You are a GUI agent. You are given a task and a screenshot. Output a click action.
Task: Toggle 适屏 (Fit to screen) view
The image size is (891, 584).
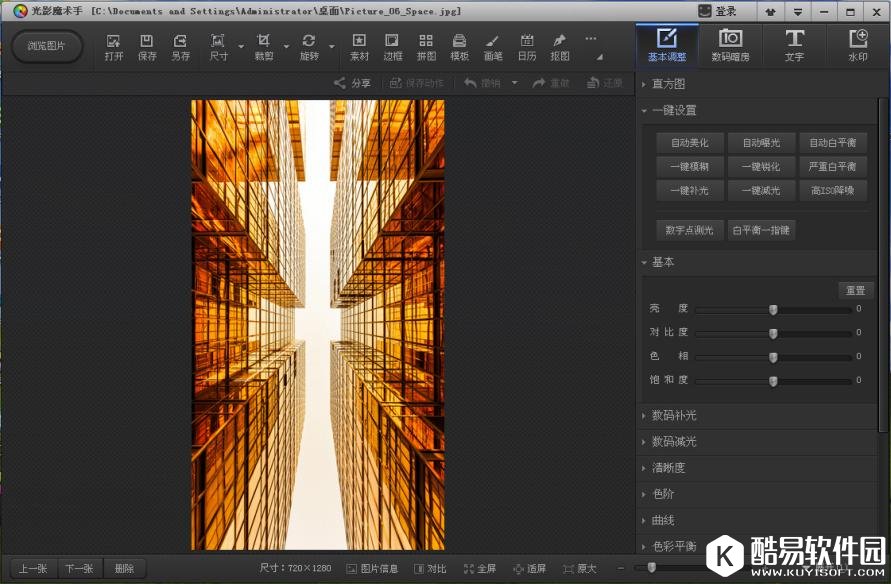530,569
